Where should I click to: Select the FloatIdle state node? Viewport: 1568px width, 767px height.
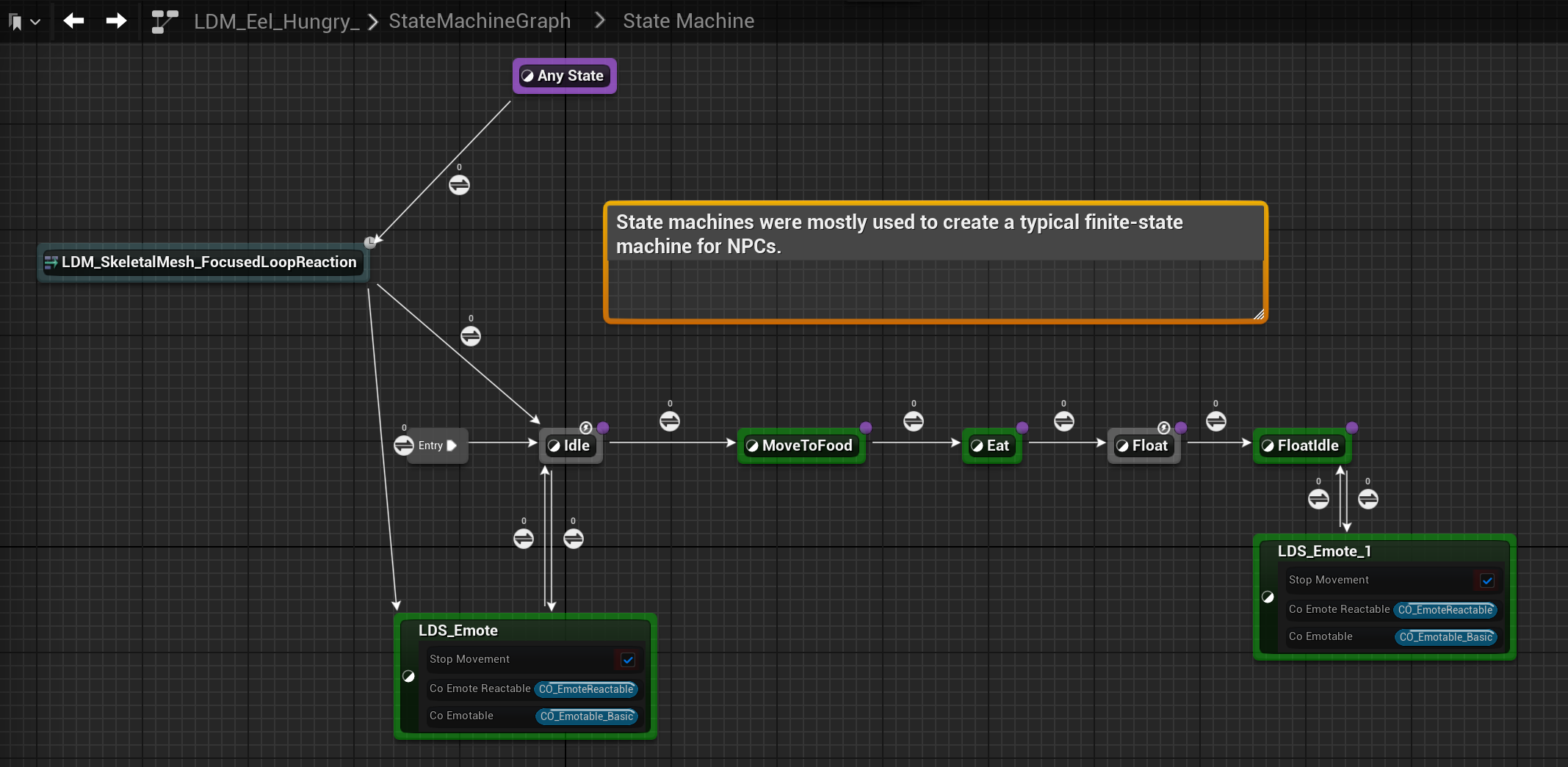(1302, 446)
